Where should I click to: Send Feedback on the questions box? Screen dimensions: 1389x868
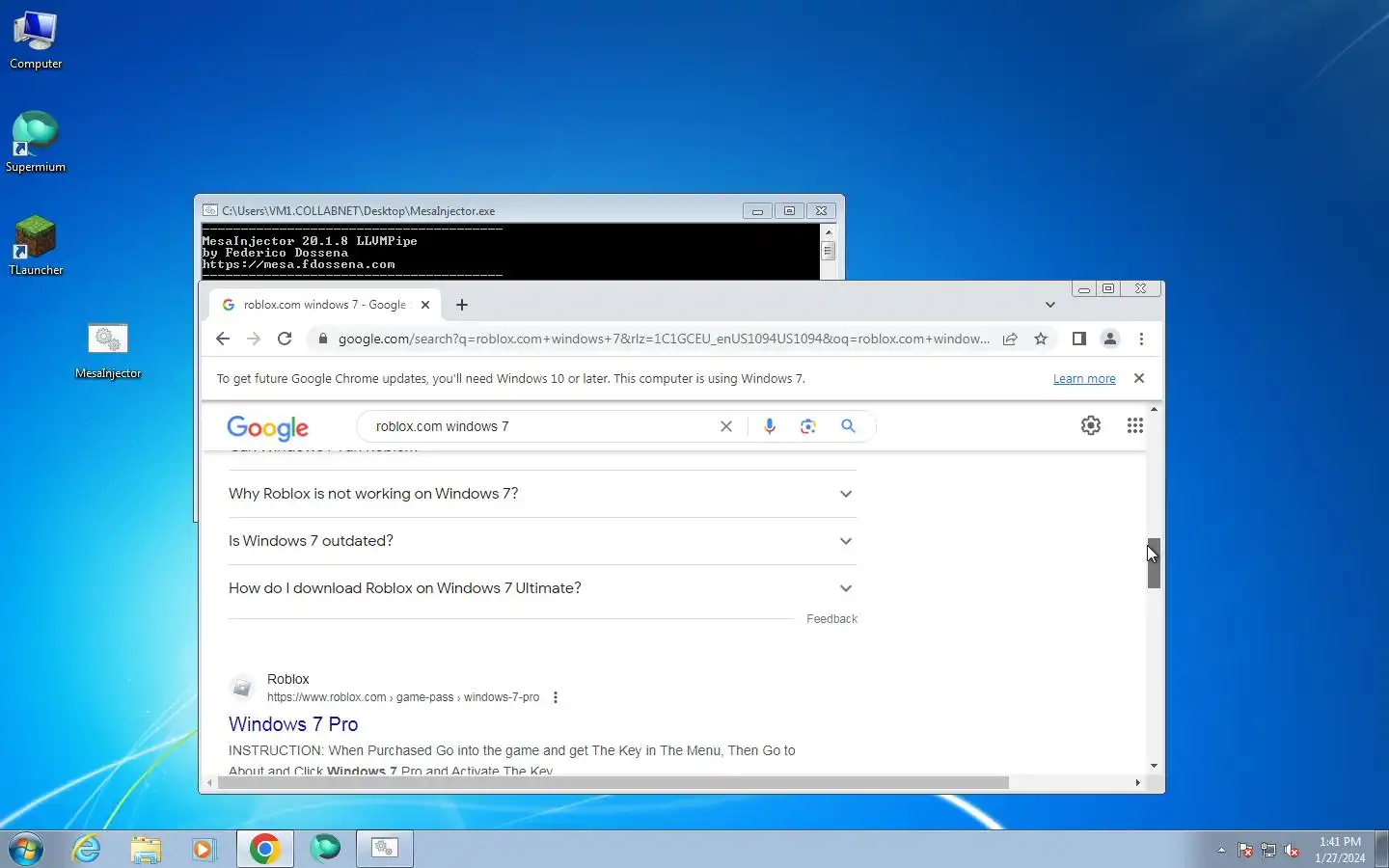point(831,619)
